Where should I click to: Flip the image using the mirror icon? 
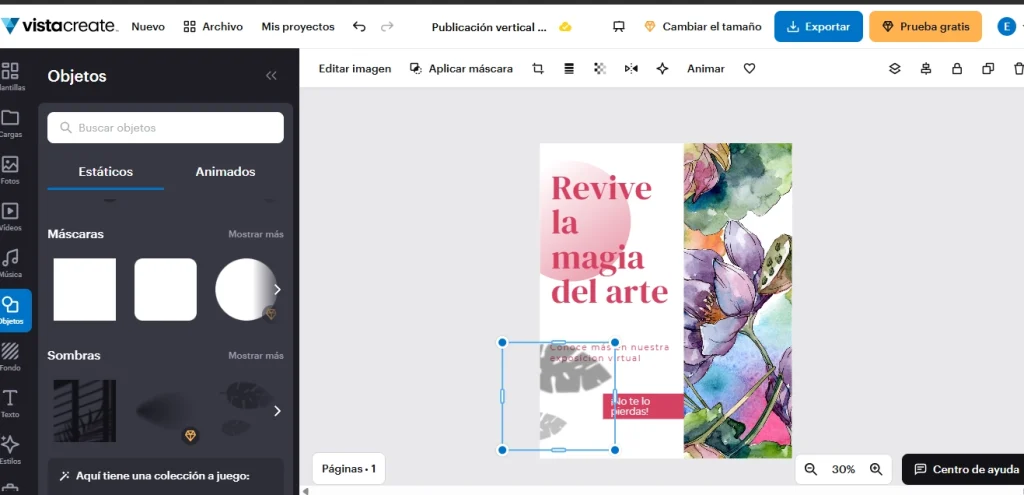click(x=631, y=69)
